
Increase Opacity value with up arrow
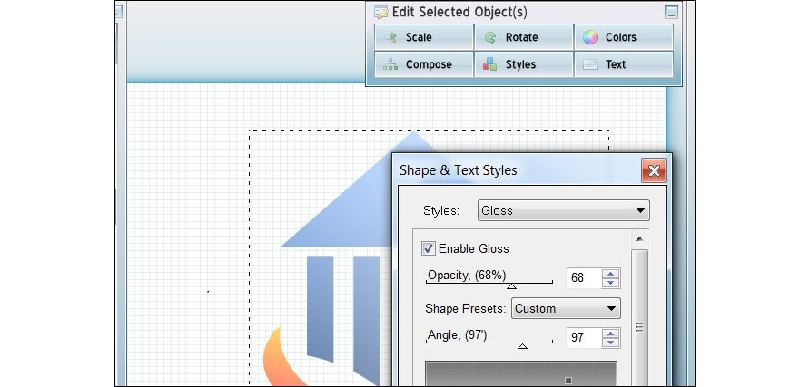point(610,273)
